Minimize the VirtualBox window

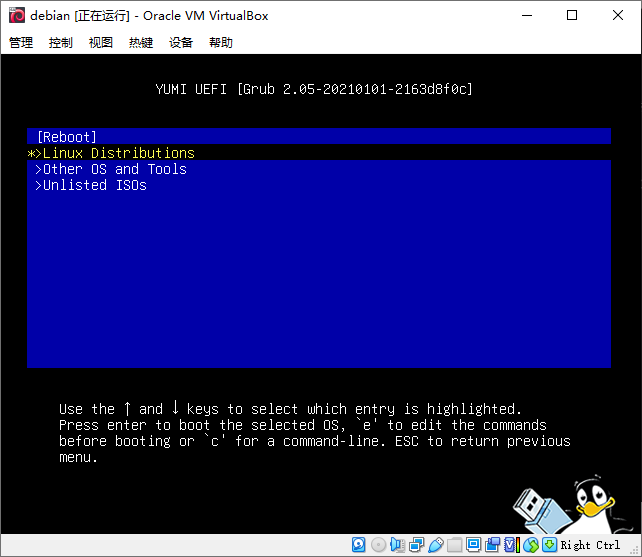click(527, 16)
